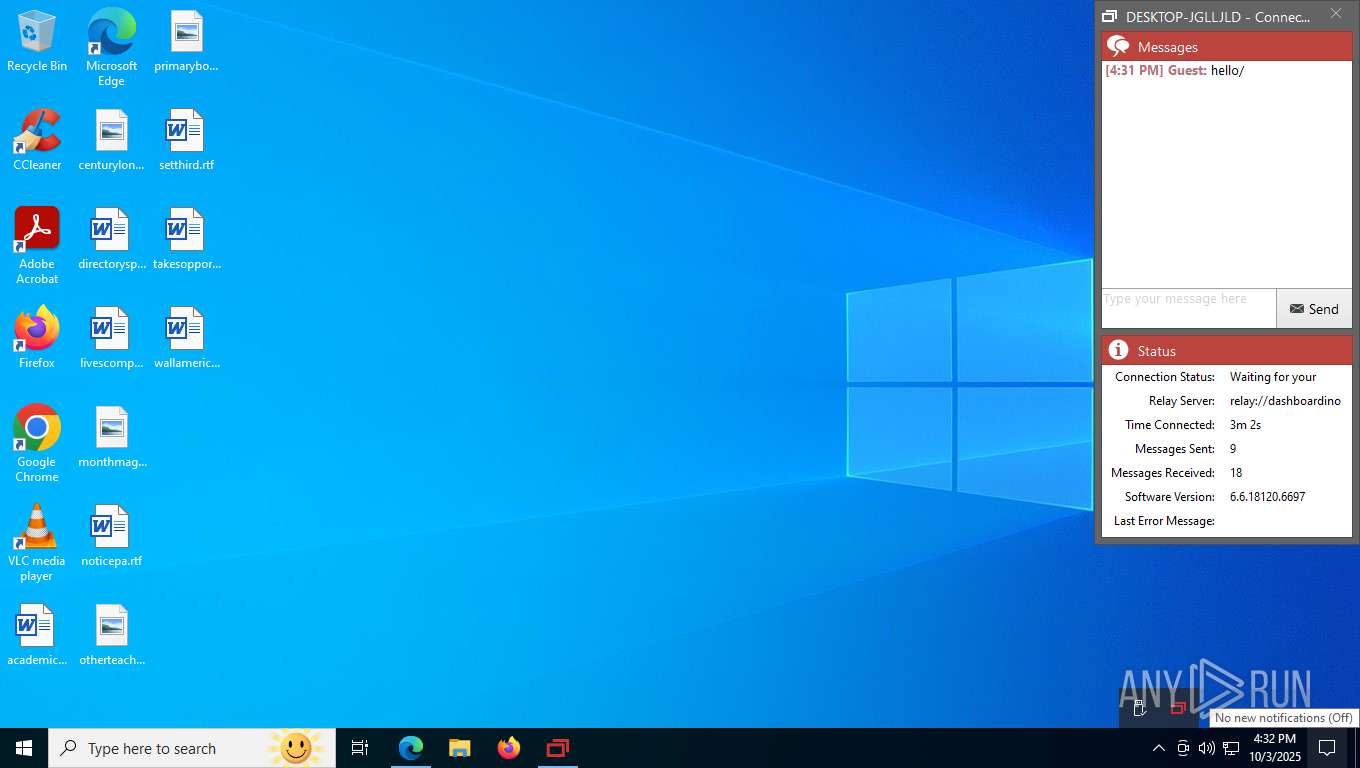Select the setthird.rtf document
1360x768 pixels.
click(186, 140)
